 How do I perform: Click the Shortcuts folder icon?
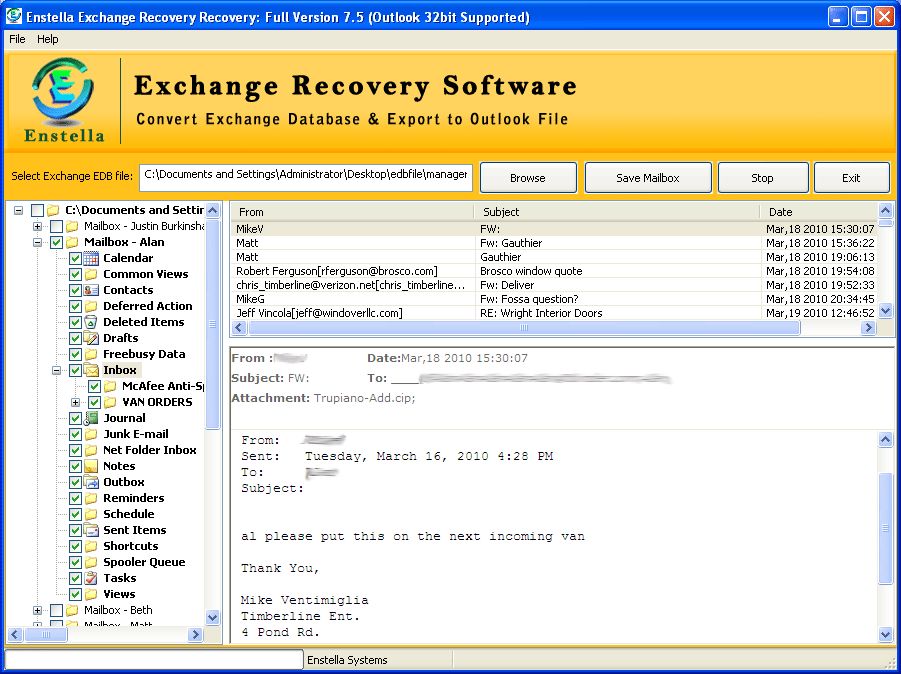tap(91, 546)
